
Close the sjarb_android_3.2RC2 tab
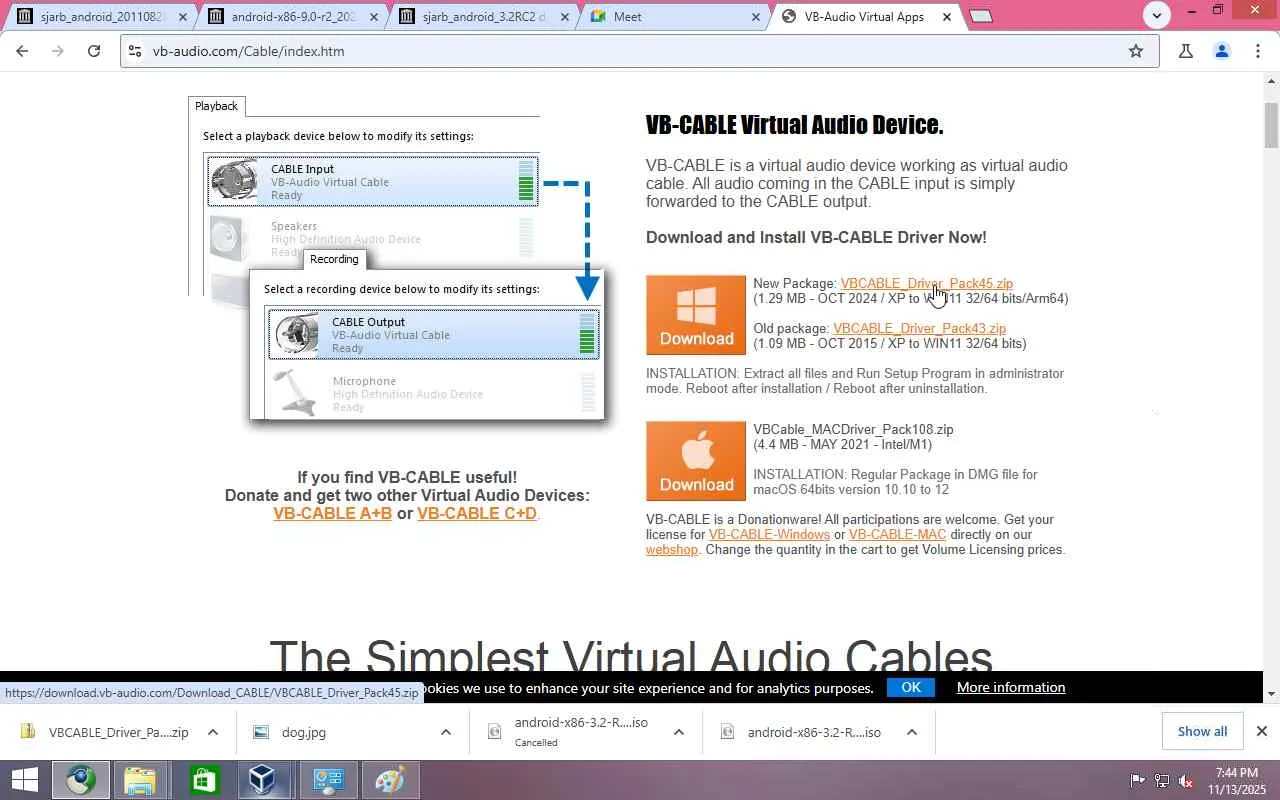tap(565, 17)
